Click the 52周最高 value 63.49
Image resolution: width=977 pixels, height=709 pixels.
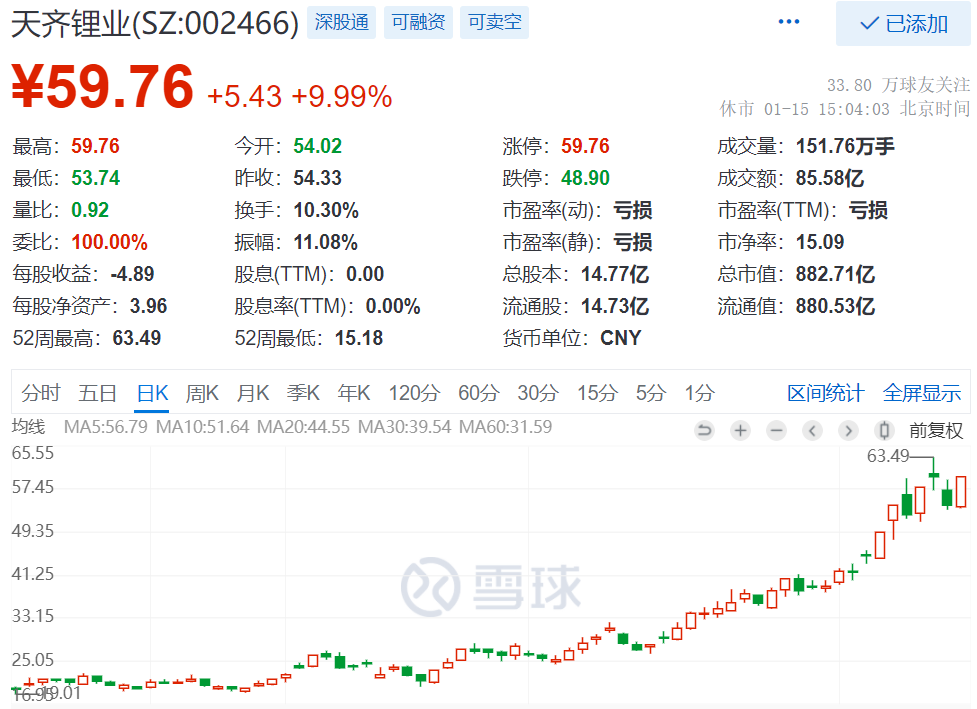pyautogui.click(x=136, y=338)
